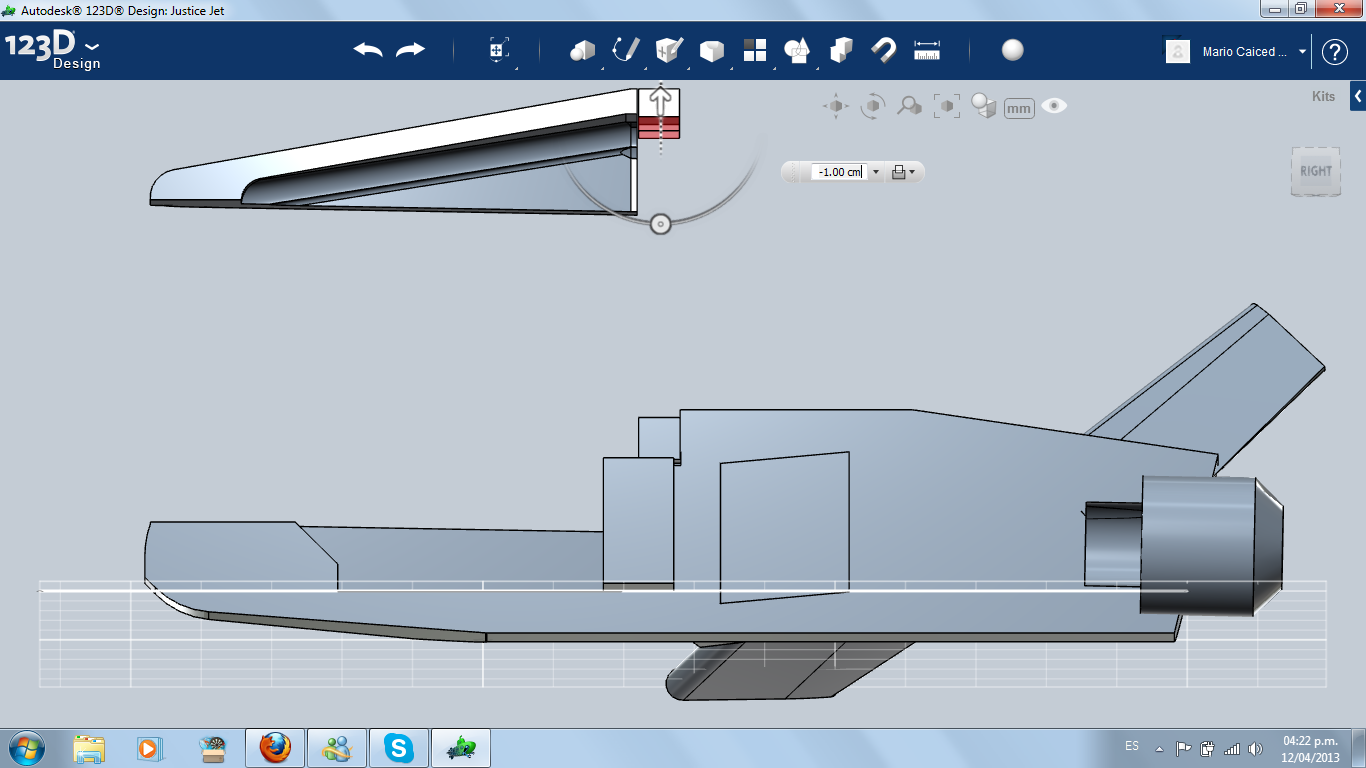Select the Zoom magnifier tool
The height and width of the screenshot is (768, 1366).
tap(909, 106)
